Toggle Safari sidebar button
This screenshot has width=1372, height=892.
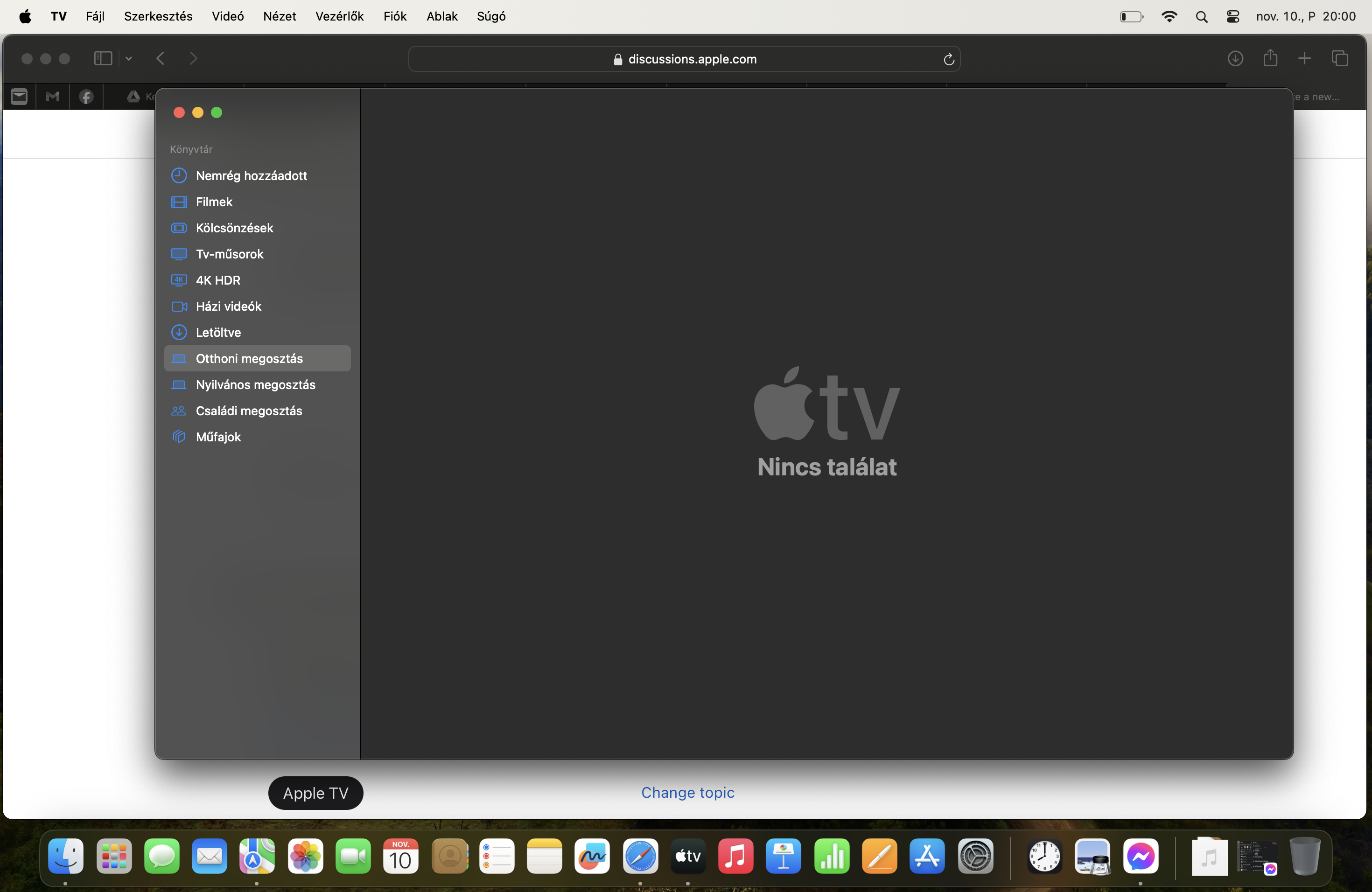tap(103, 58)
